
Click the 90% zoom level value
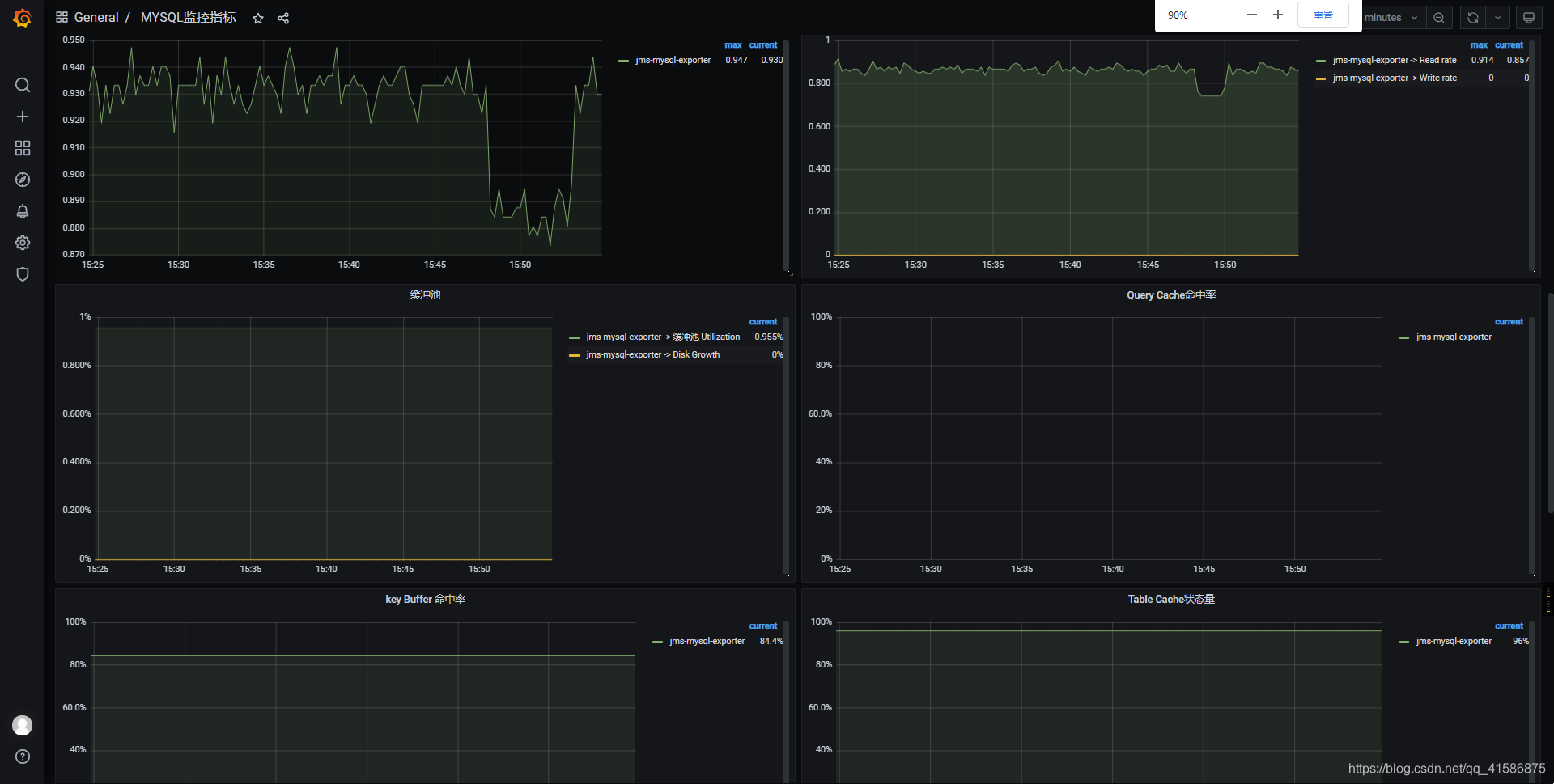point(1178,15)
